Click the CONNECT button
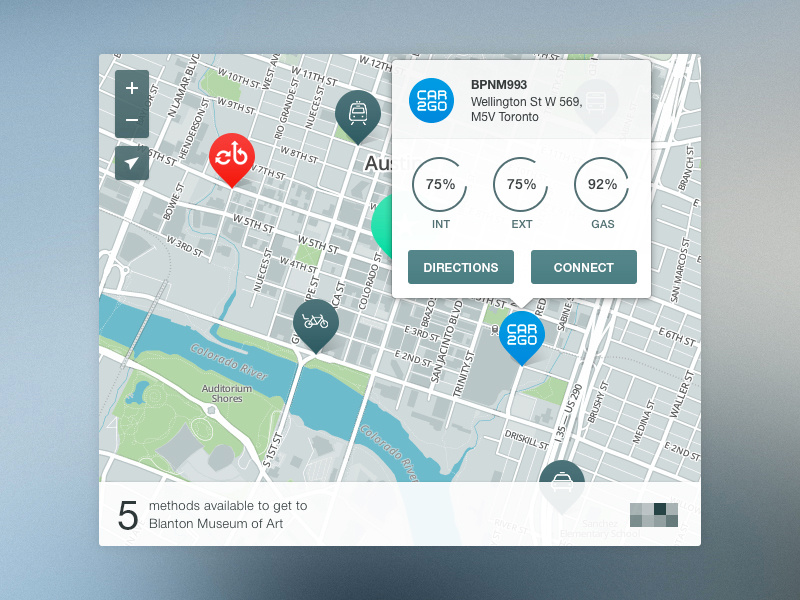 click(584, 267)
